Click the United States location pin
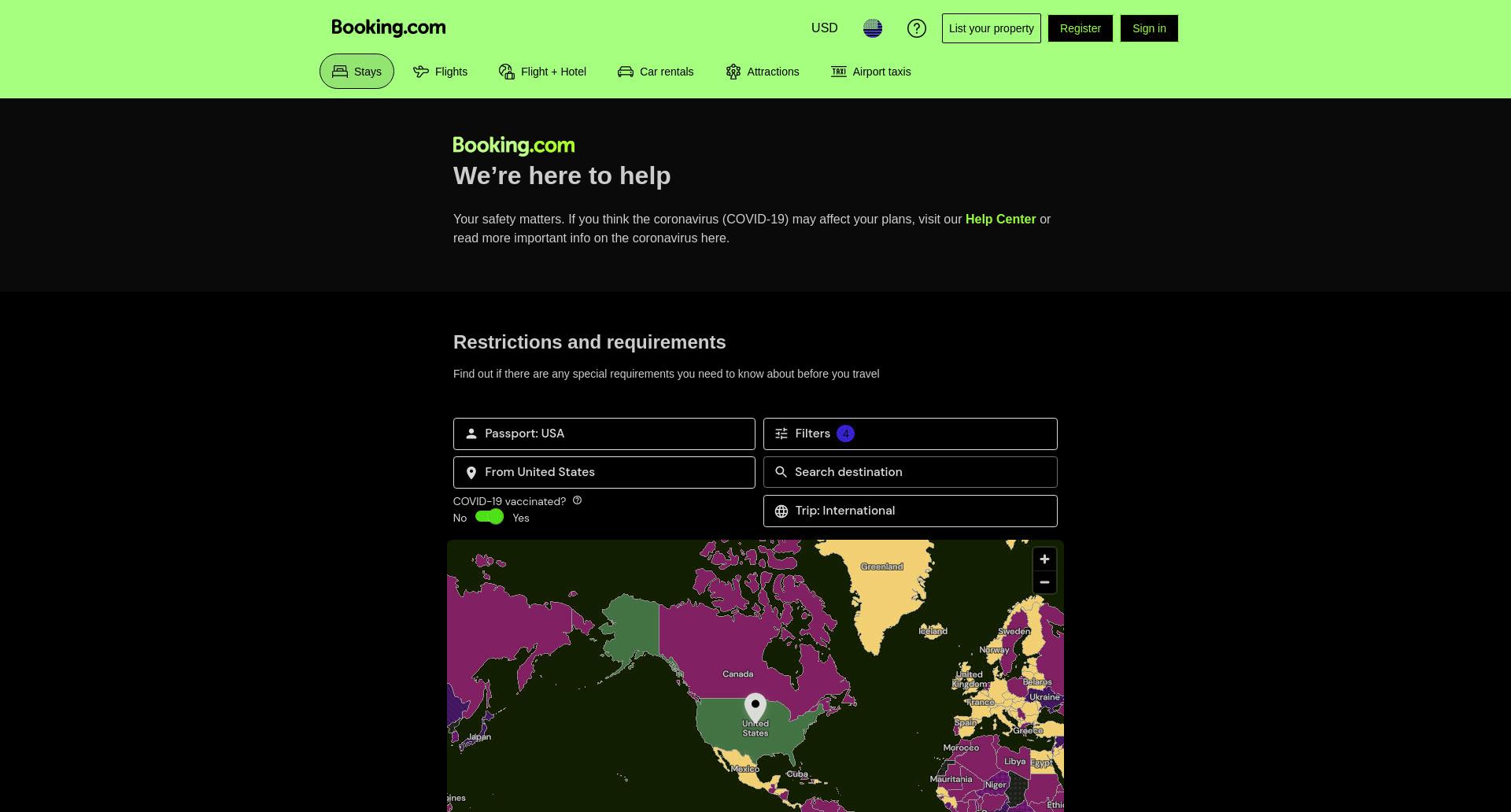Screen dimensions: 1511x812 [755, 707]
